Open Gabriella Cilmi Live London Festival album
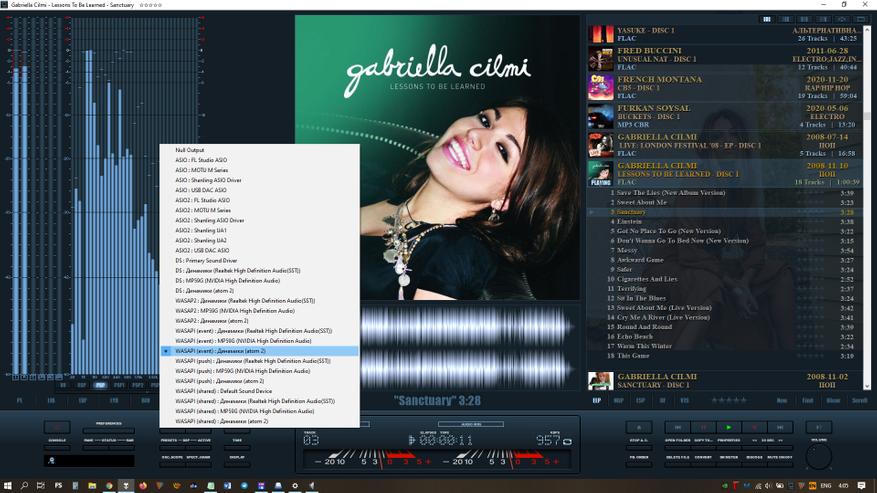Image resolution: width=877 pixels, height=493 pixels. tap(725, 145)
